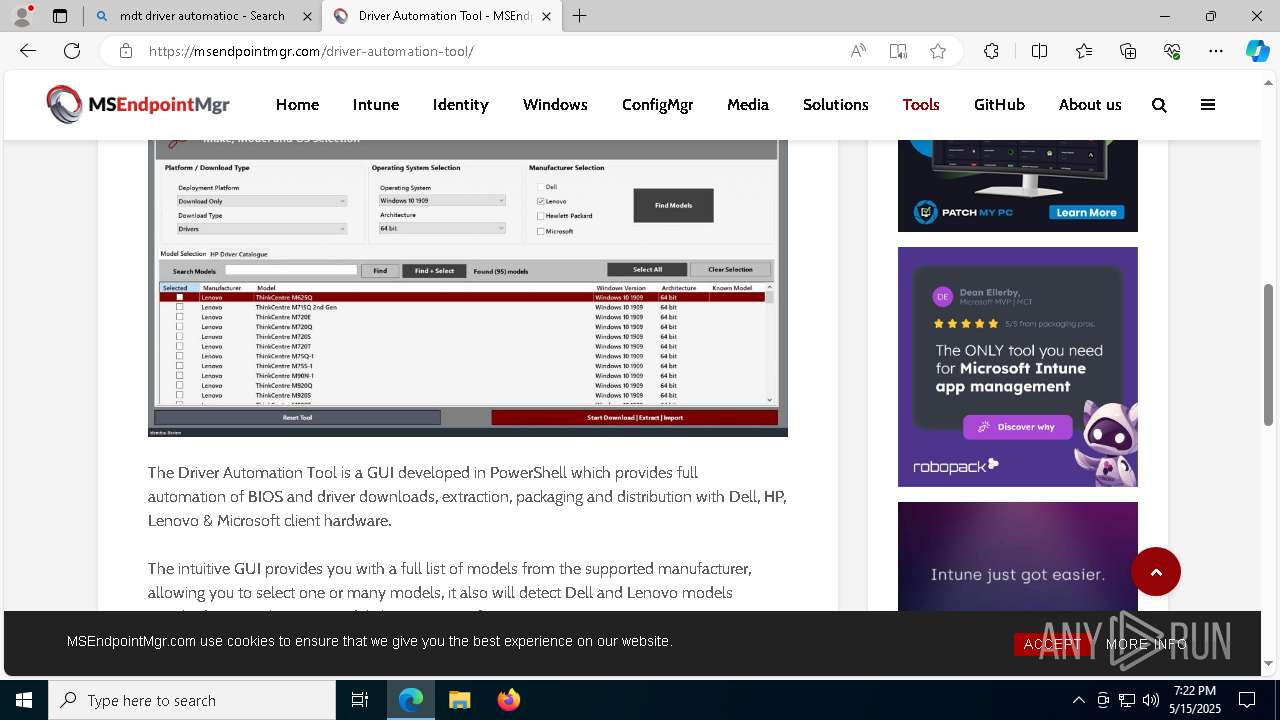
Task: Open the Intune just got easier ad
Action: (1017, 556)
